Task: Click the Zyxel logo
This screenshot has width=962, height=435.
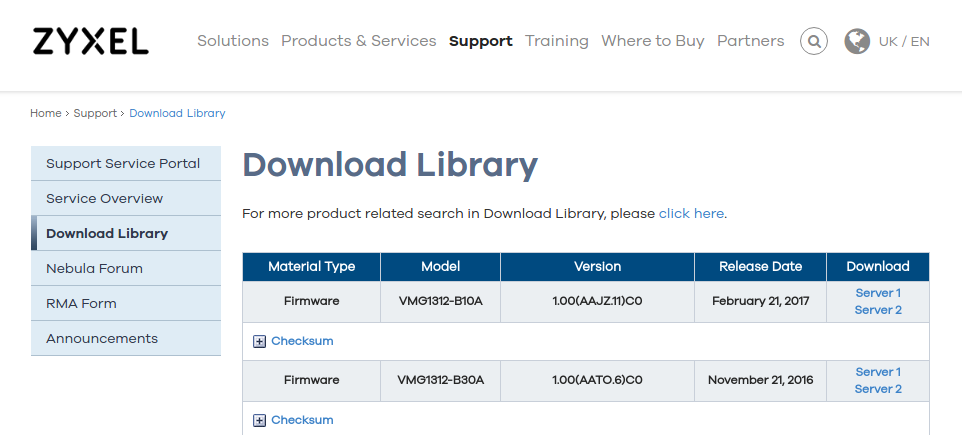Action: 91,41
